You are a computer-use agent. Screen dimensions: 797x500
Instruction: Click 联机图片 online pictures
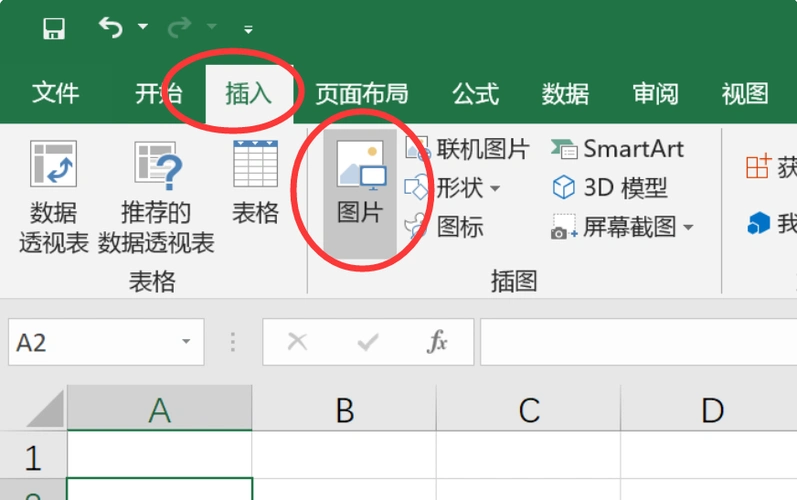[x=467, y=149]
